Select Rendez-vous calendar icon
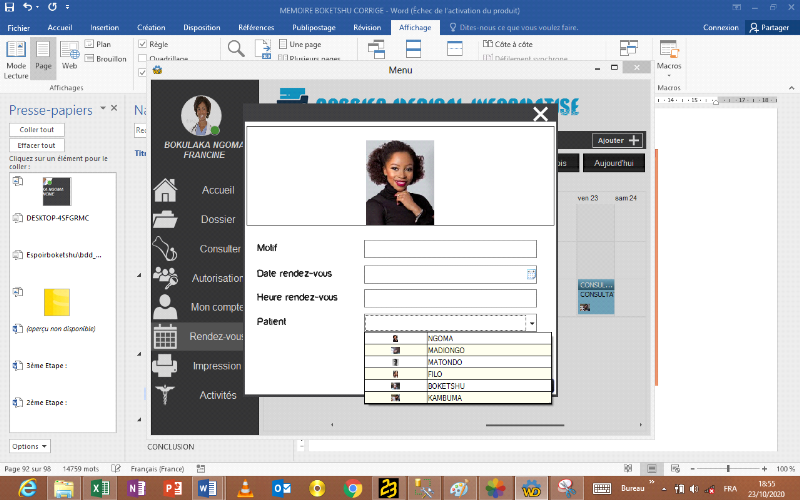 165,337
